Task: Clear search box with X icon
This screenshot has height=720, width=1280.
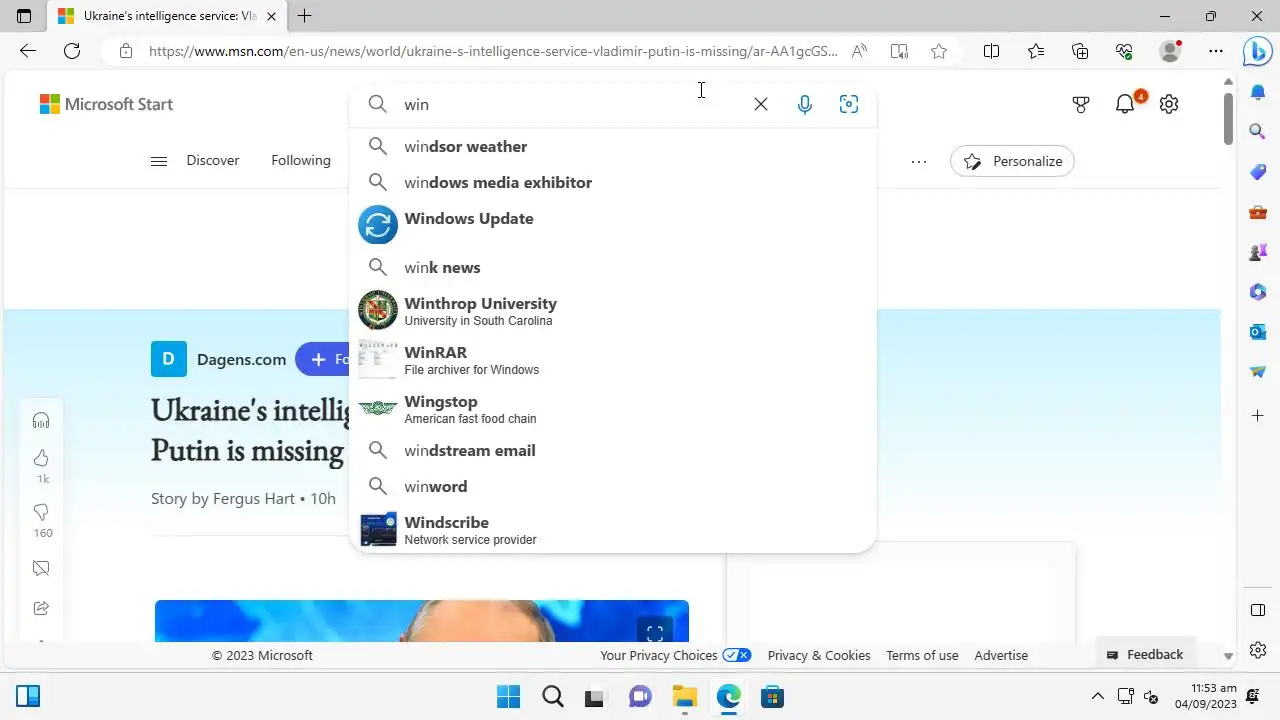Action: coord(761,104)
